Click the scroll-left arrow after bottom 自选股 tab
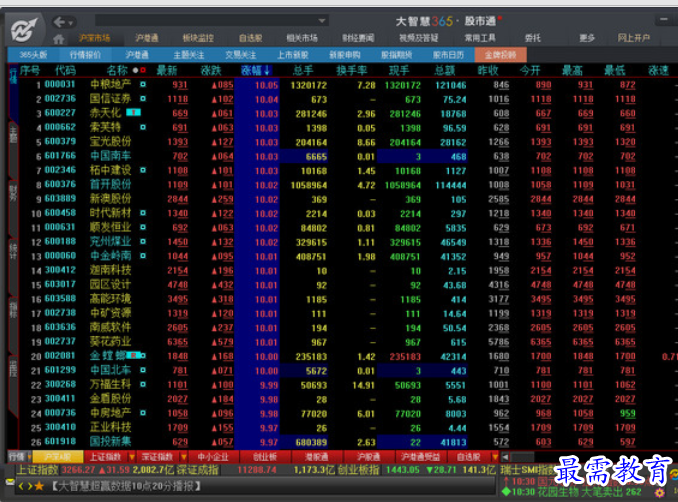Screen dimensions: 678x502 504,457
